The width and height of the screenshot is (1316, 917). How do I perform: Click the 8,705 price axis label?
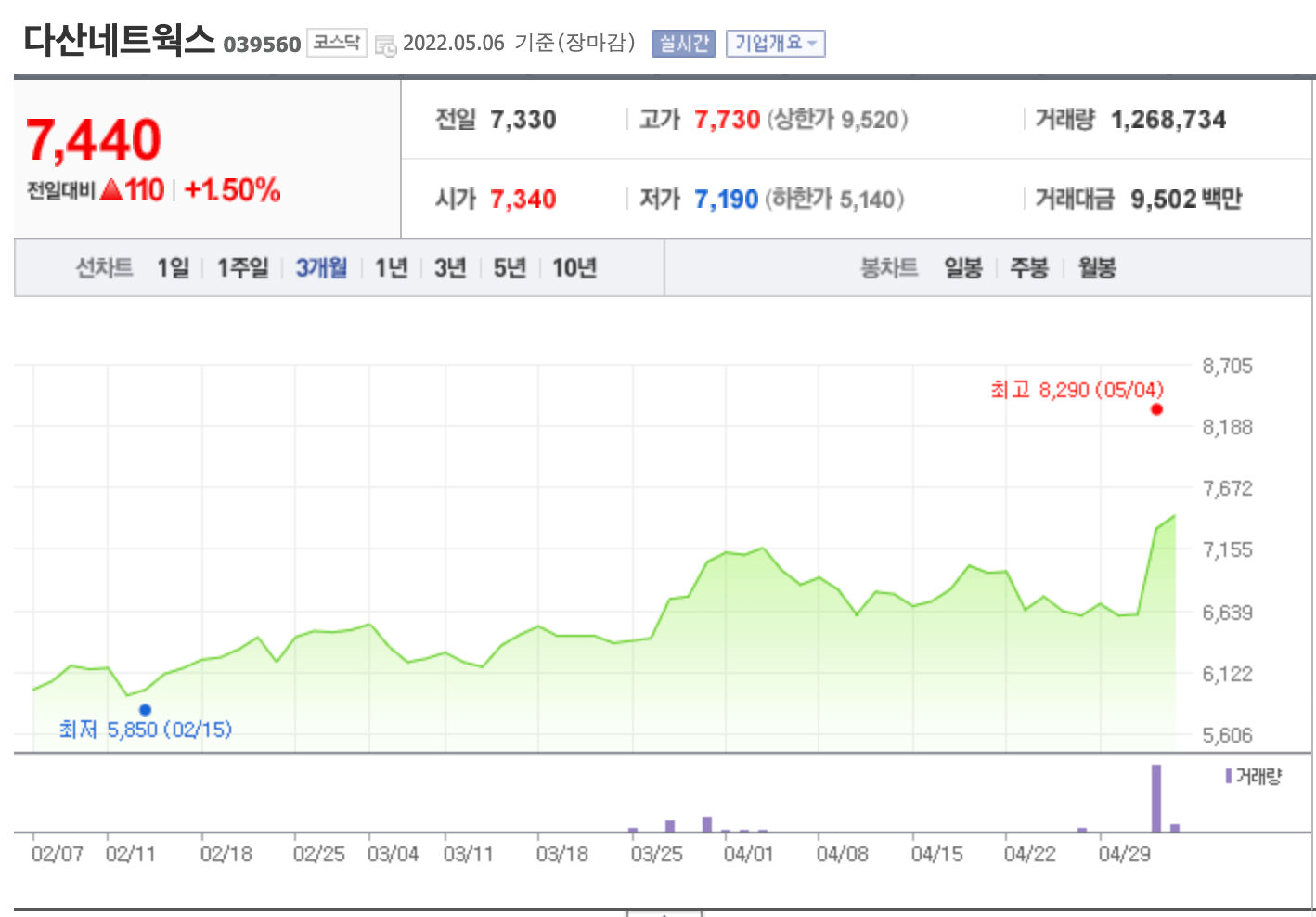[1228, 366]
